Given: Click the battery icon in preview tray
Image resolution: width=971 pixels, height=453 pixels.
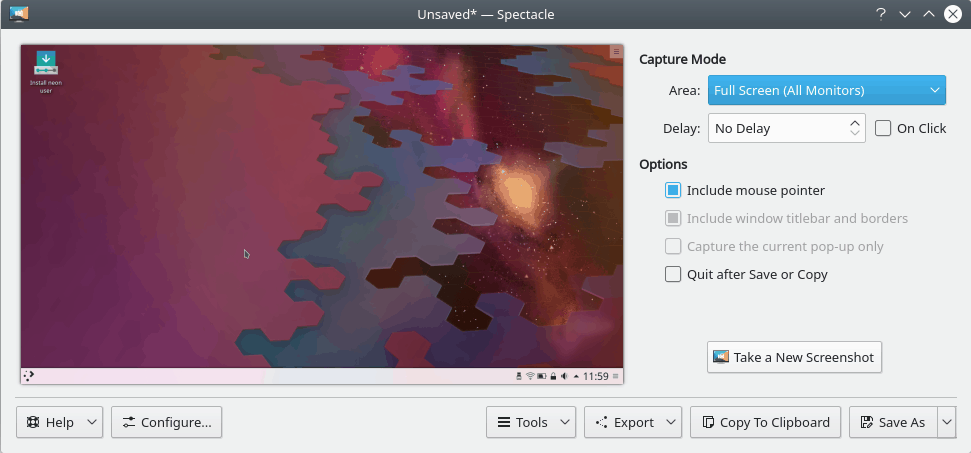Looking at the screenshot, I should [x=541, y=376].
